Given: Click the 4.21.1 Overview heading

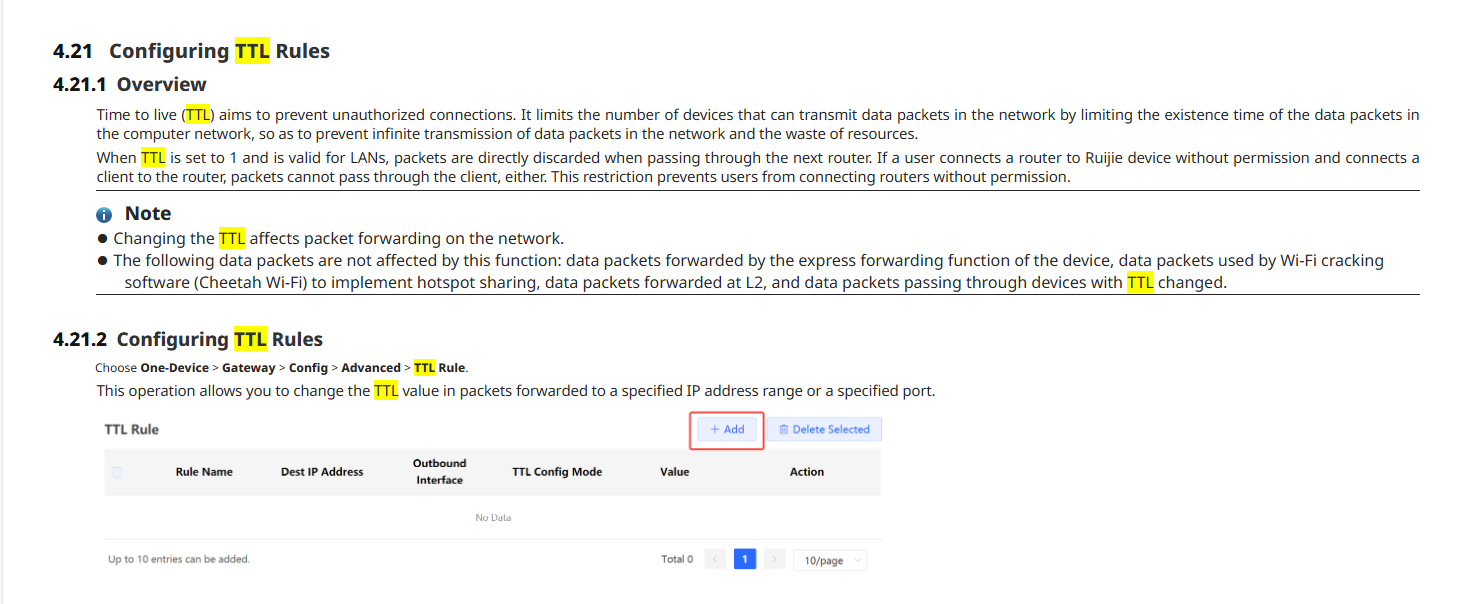Looking at the screenshot, I should tap(130, 84).
